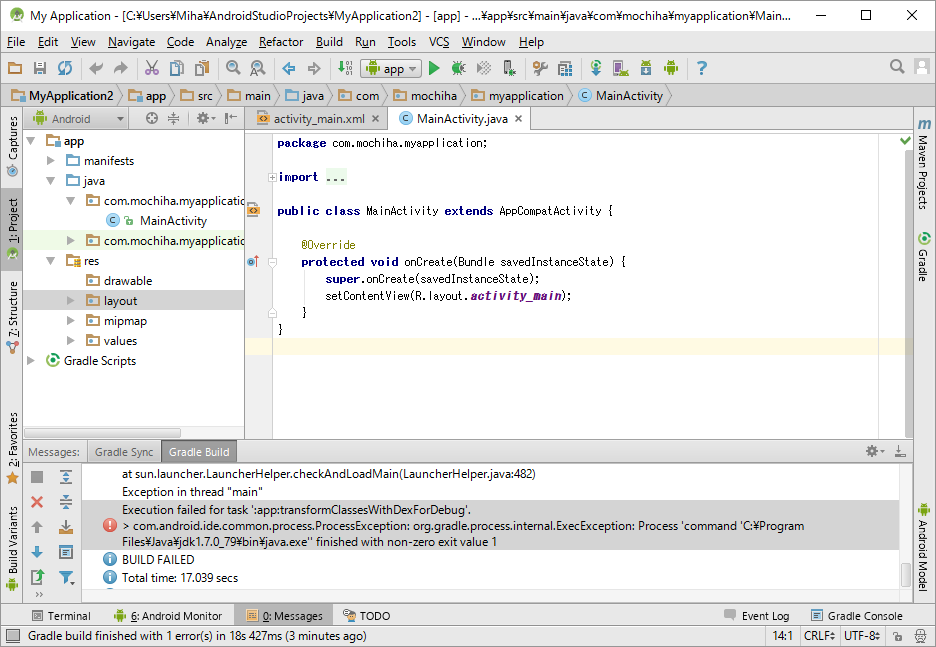Open the Gradle Console

857,615
